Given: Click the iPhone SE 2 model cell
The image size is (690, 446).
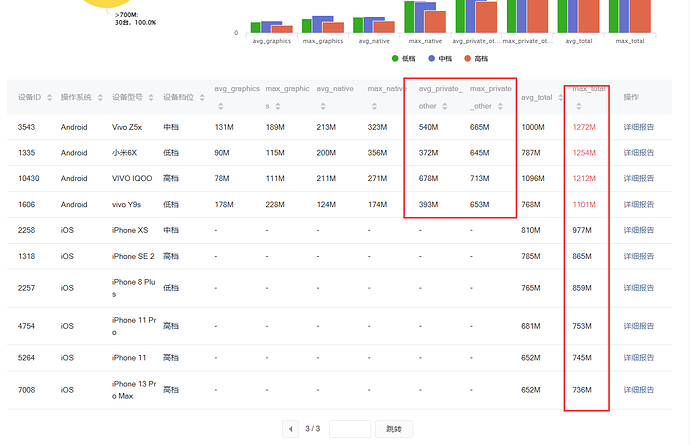Looking at the screenshot, I should coord(133,256).
